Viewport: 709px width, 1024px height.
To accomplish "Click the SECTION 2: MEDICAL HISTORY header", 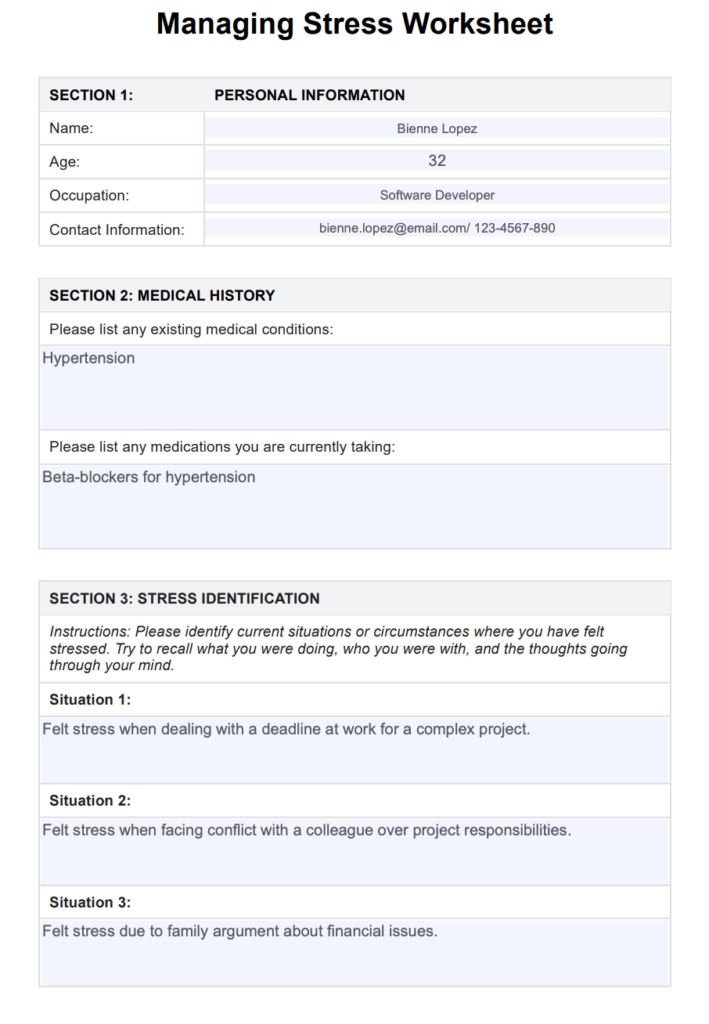I will pyautogui.click(x=162, y=295).
